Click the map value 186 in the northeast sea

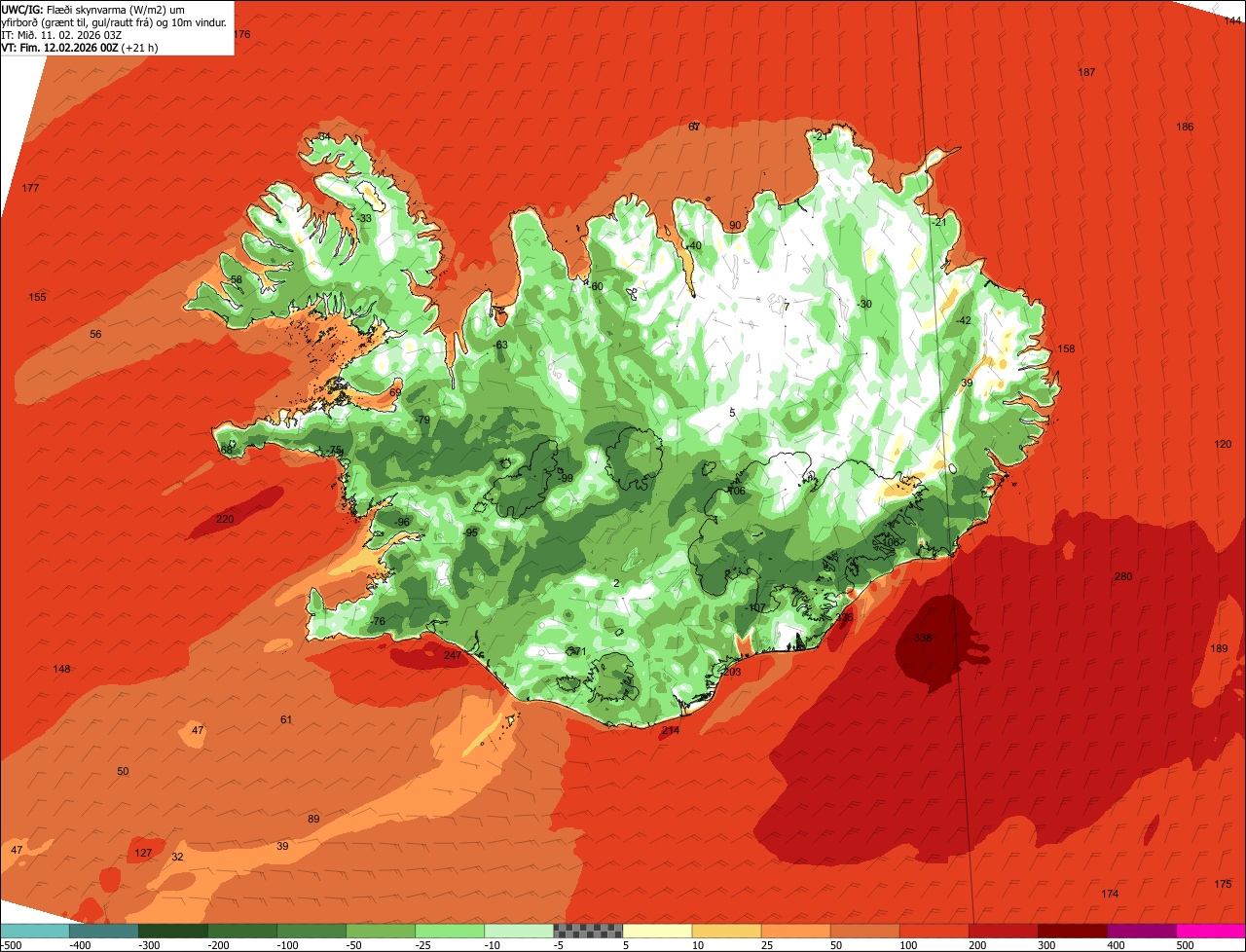(1185, 127)
